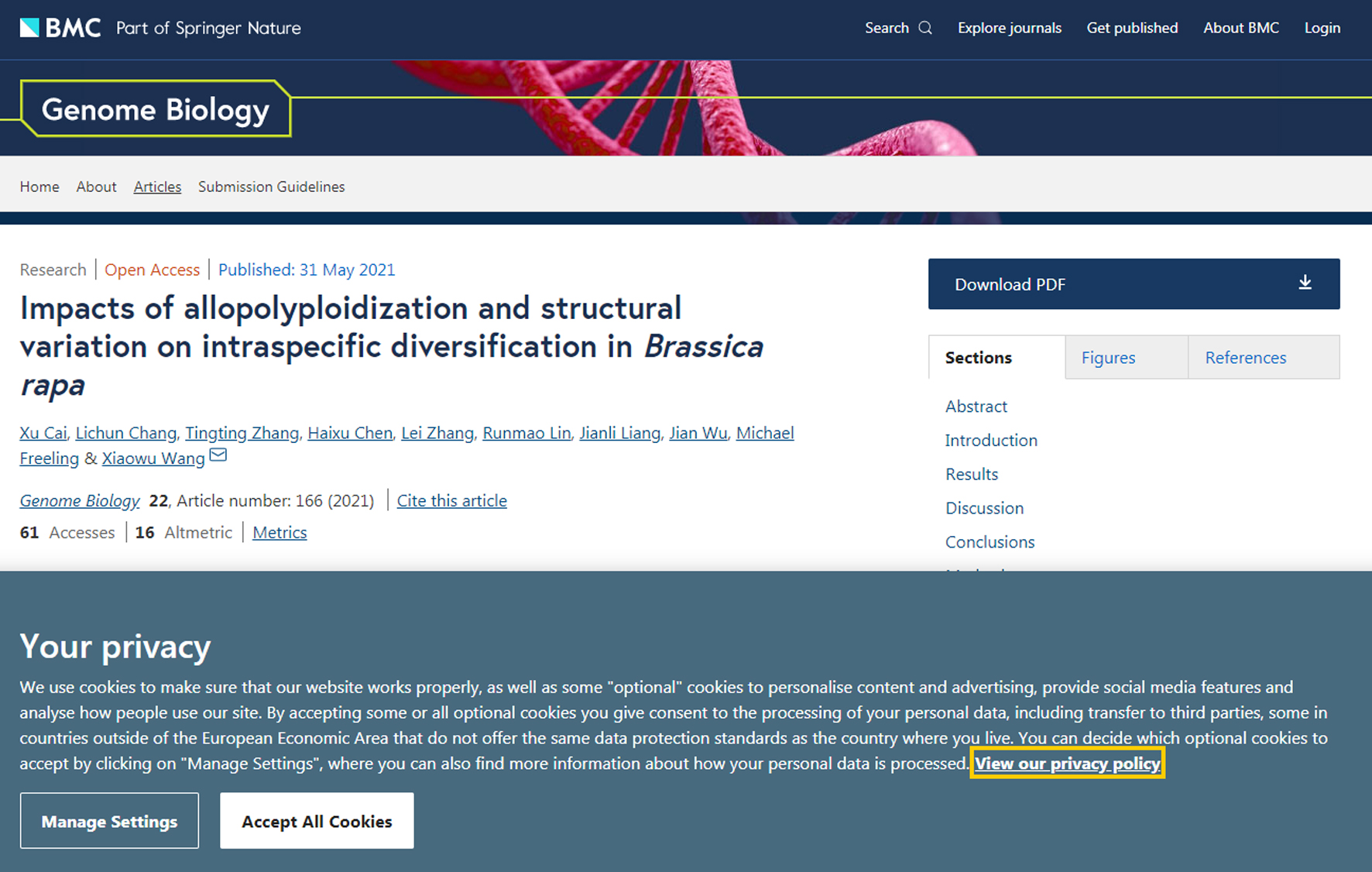Click the Login link
Image resolution: width=1372 pixels, height=872 pixels.
[x=1322, y=28]
